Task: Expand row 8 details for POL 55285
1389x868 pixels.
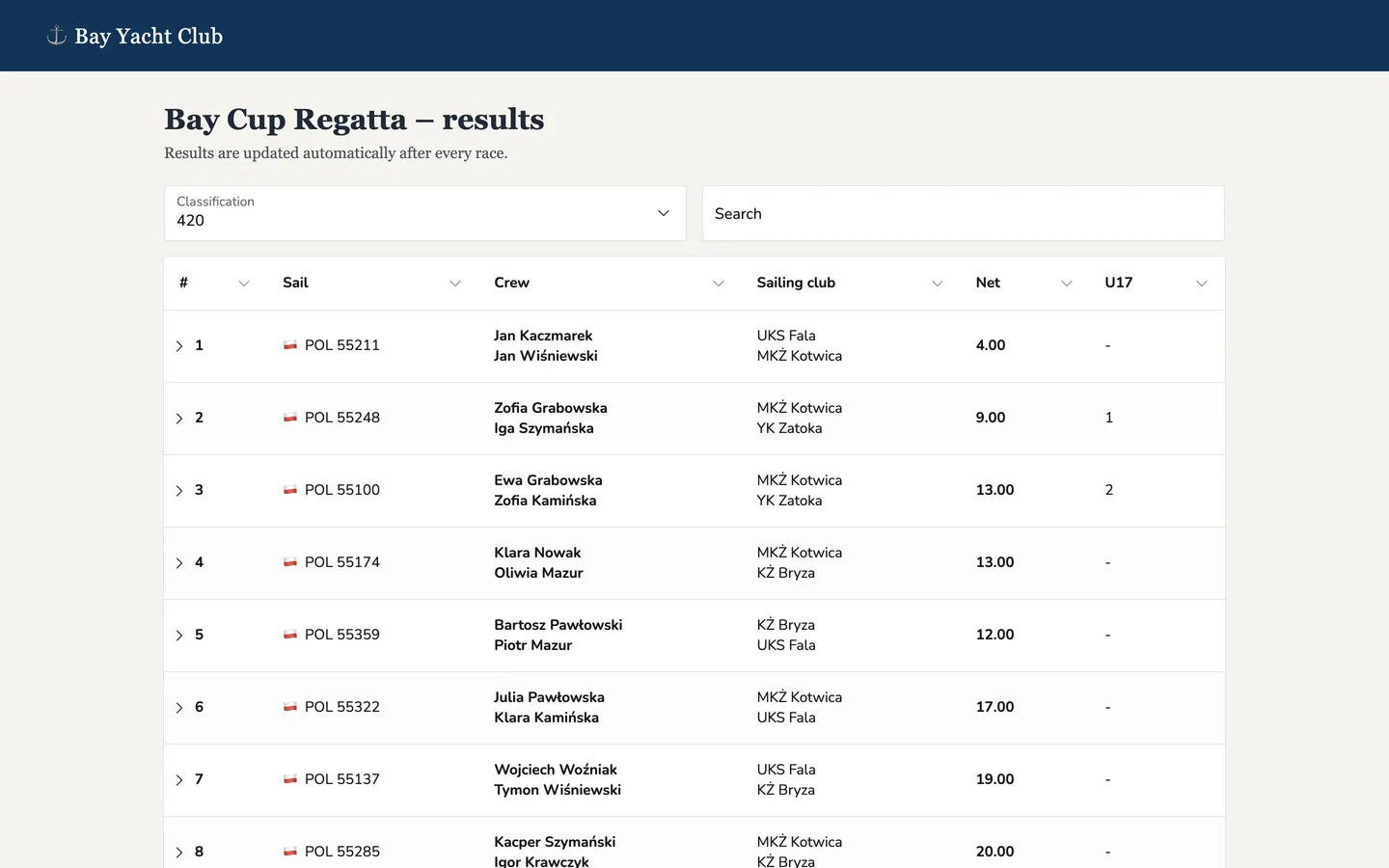Action: coord(179,853)
